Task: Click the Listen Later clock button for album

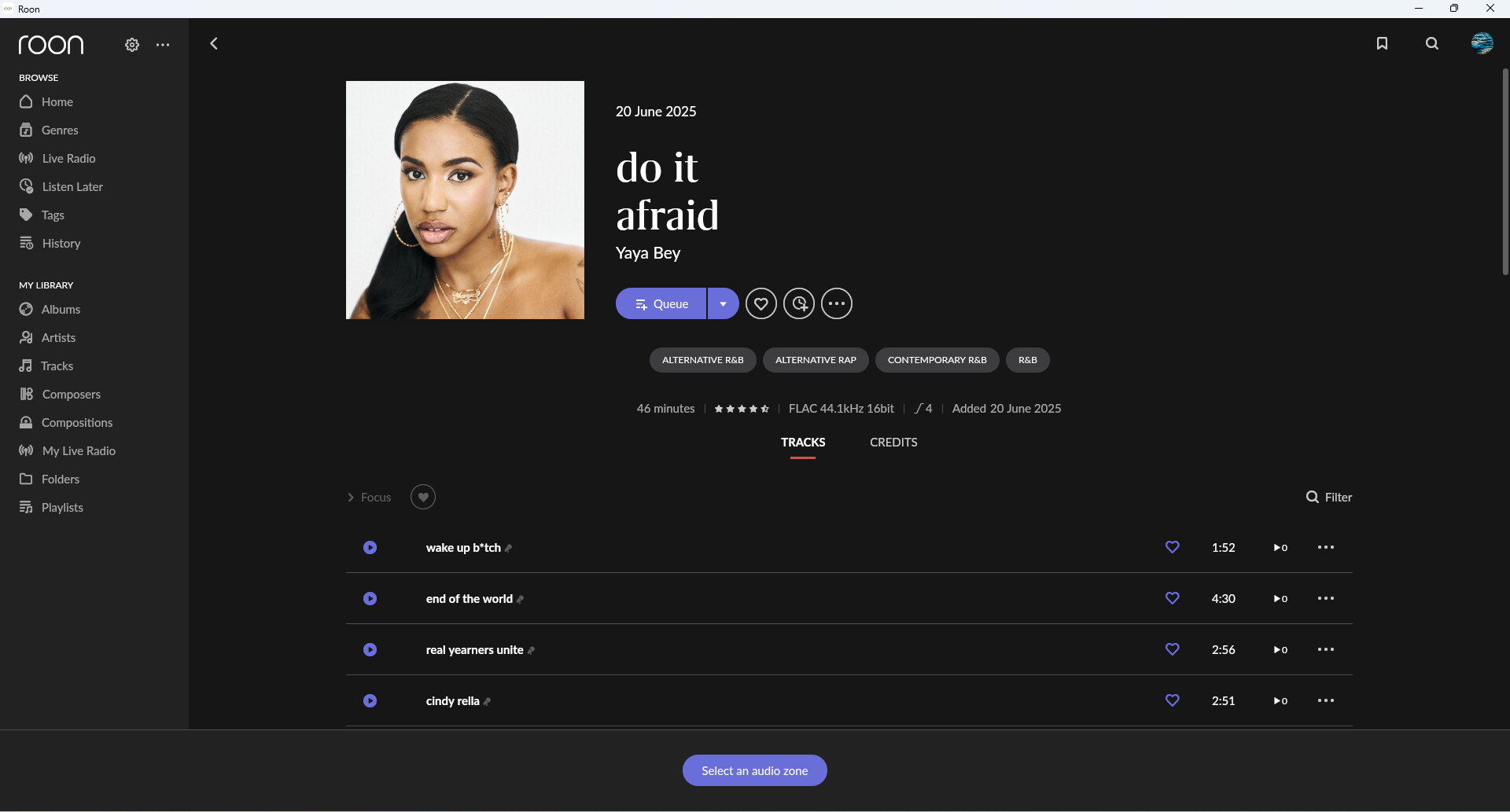Action: pyautogui.click(x=799, y=303)
